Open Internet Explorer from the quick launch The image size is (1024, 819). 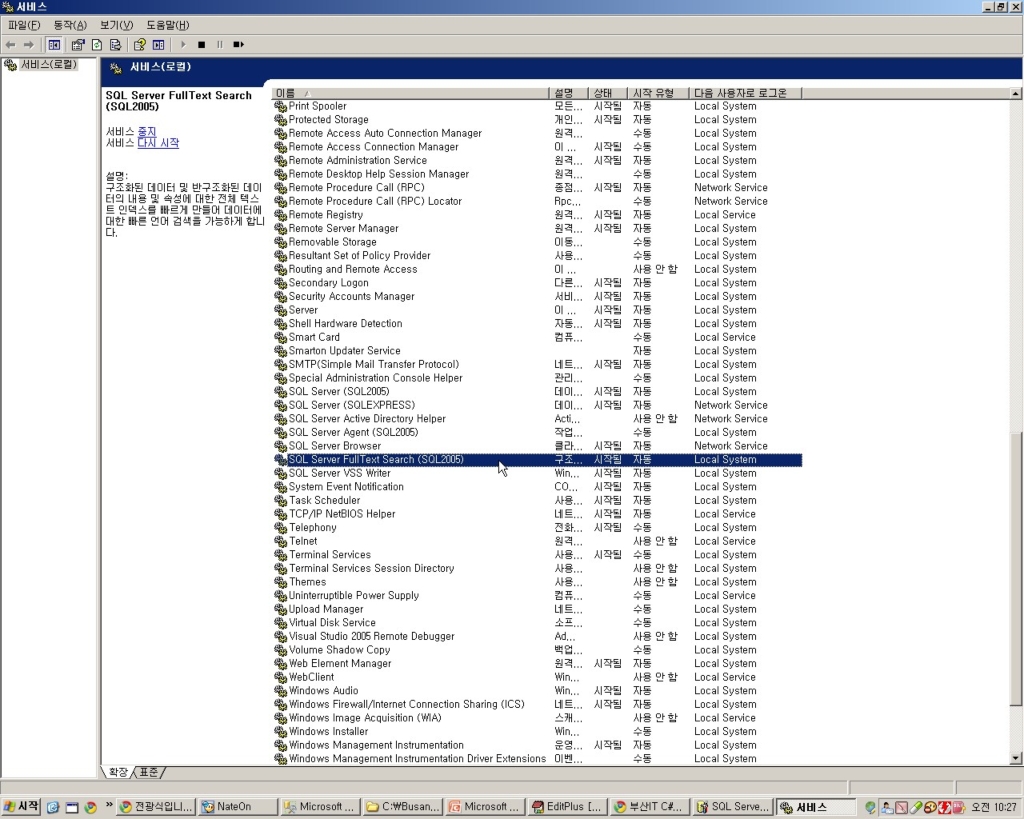pos(53,807)
